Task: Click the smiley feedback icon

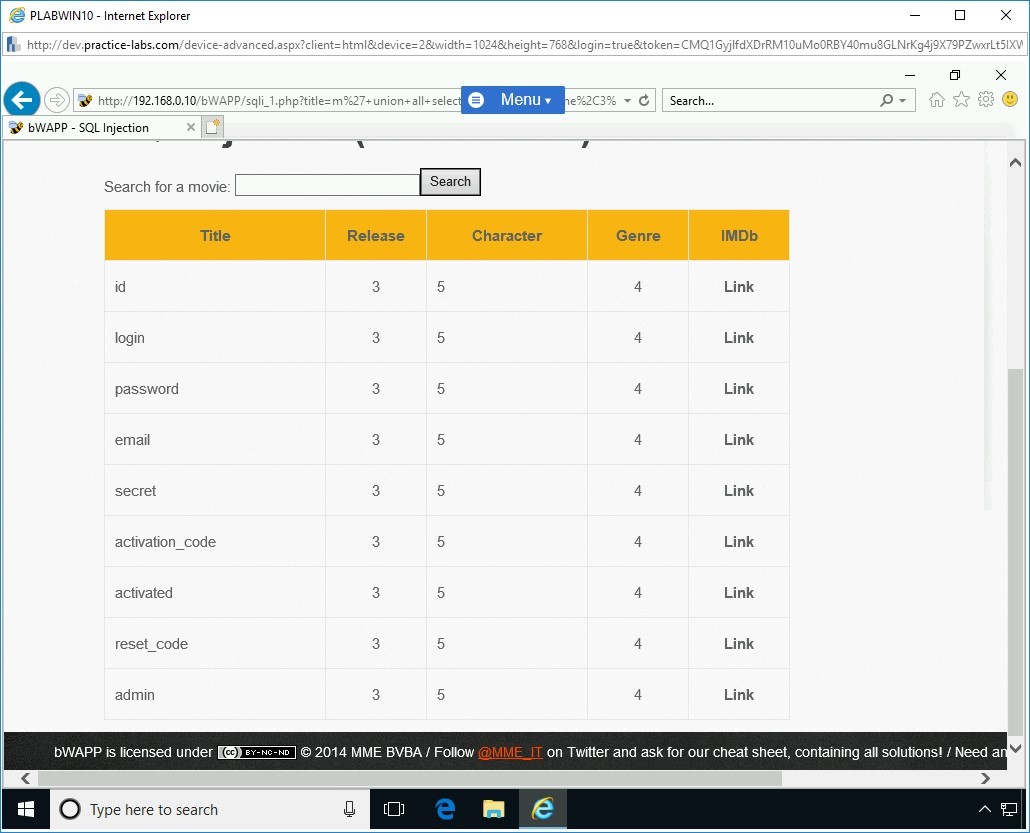Action: (1010, 100)
